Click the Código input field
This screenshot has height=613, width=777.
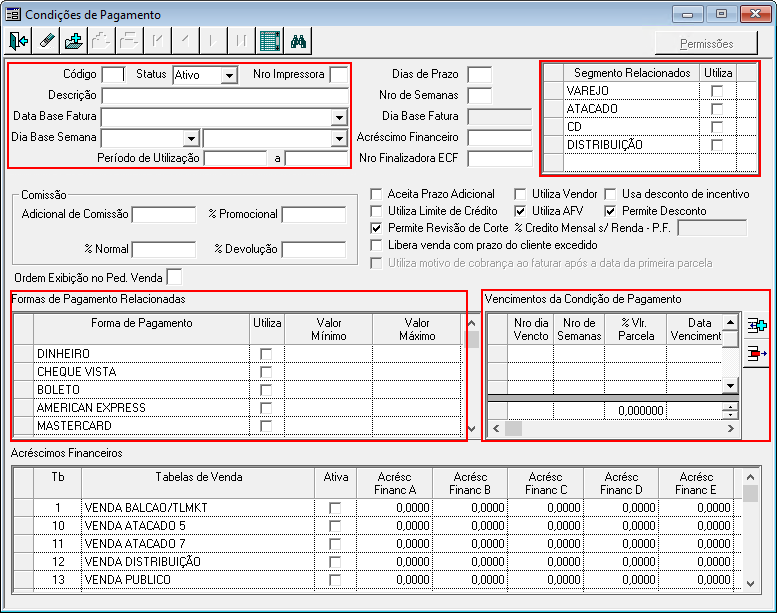[x=113, y=75]
